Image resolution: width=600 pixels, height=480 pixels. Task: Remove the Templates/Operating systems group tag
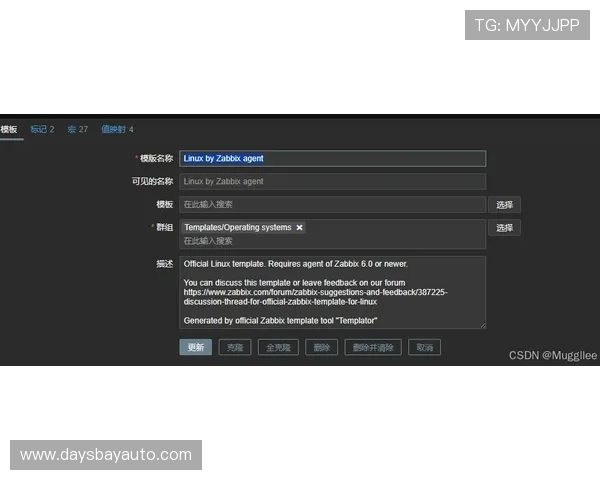tap(299, 228)
